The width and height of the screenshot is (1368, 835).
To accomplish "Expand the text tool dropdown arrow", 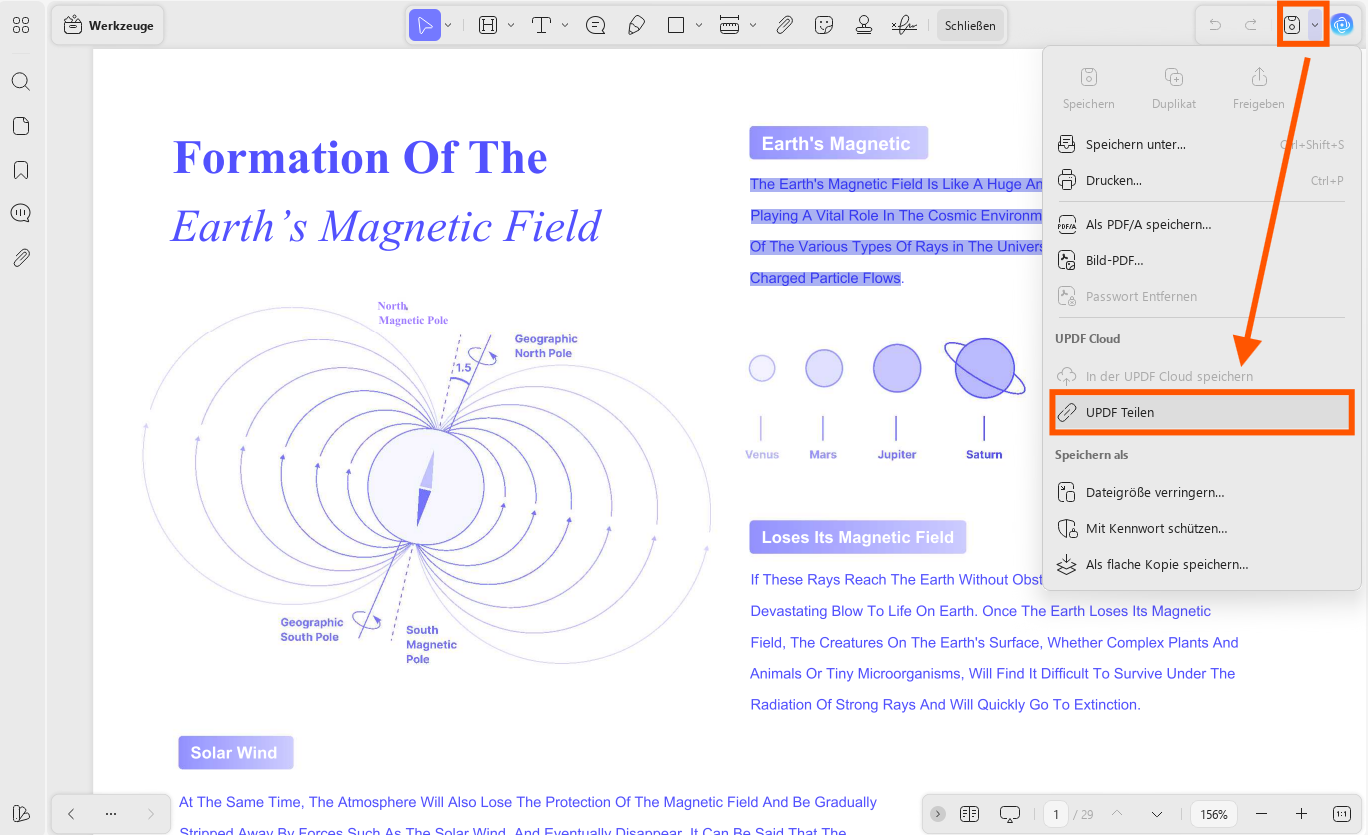I will tap(565, 26).
